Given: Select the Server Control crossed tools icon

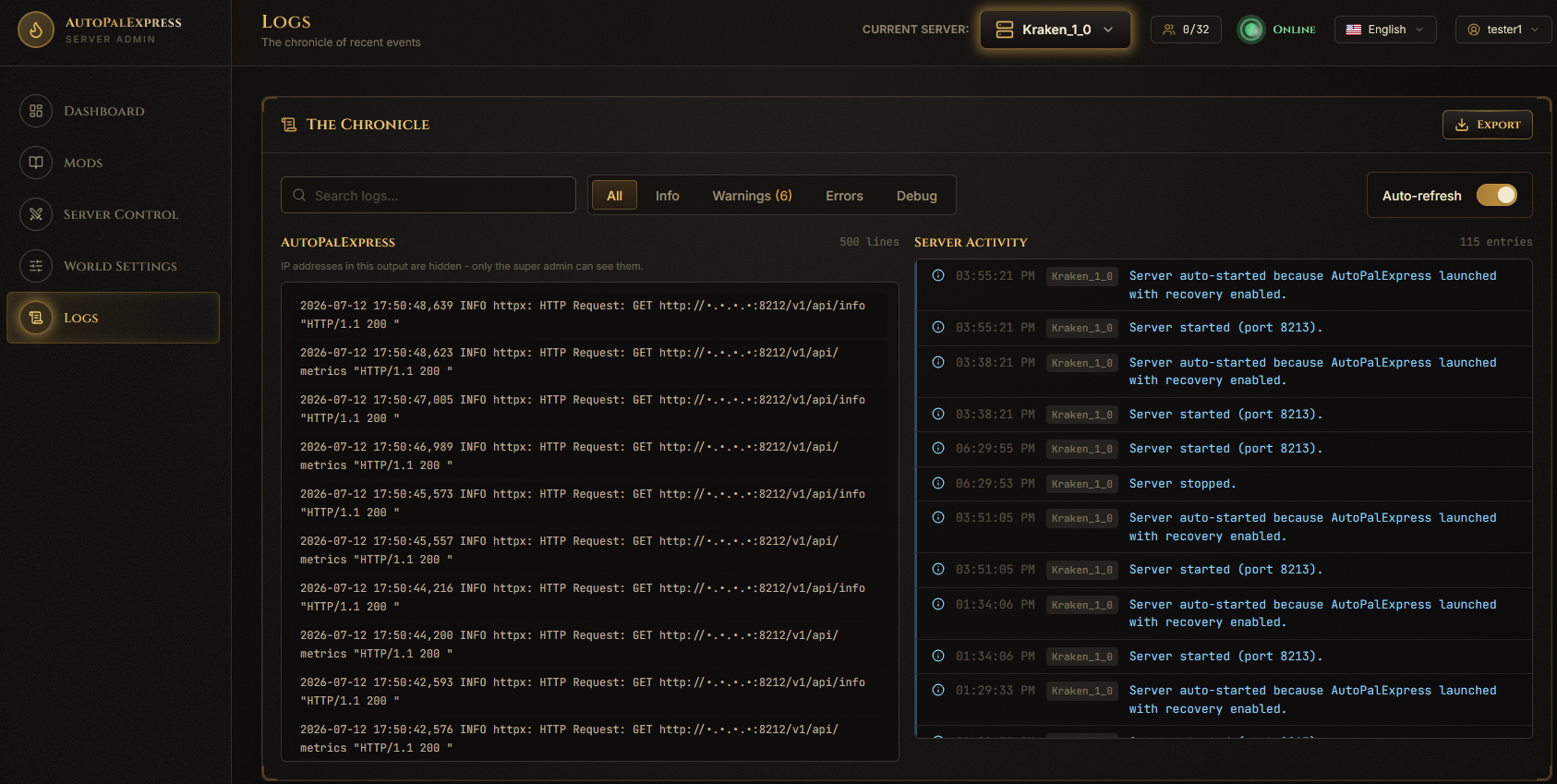Looking at the screenshot, I should 36,214.
